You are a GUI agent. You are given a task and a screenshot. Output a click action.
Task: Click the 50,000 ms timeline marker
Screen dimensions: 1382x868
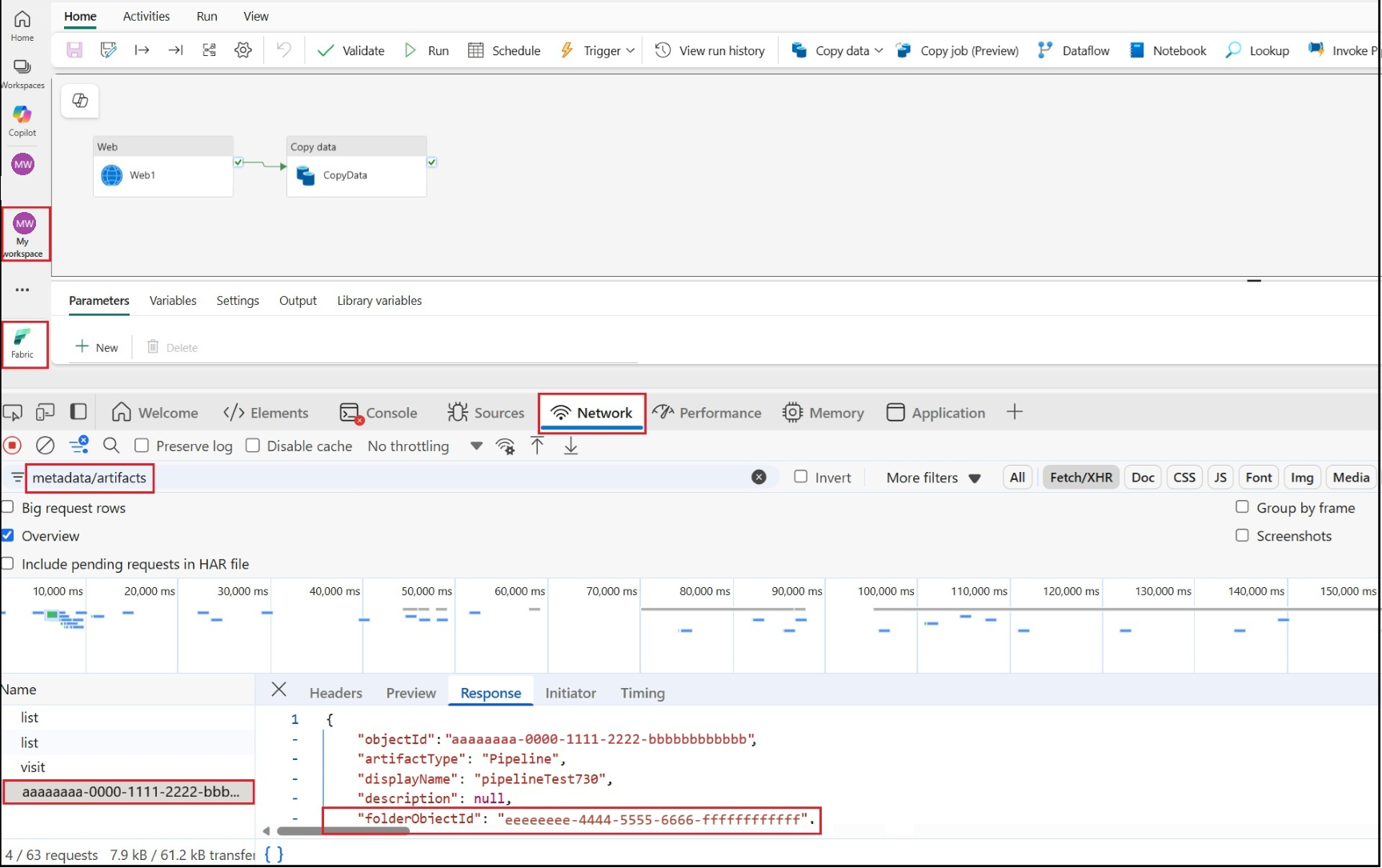pos(427,591)
